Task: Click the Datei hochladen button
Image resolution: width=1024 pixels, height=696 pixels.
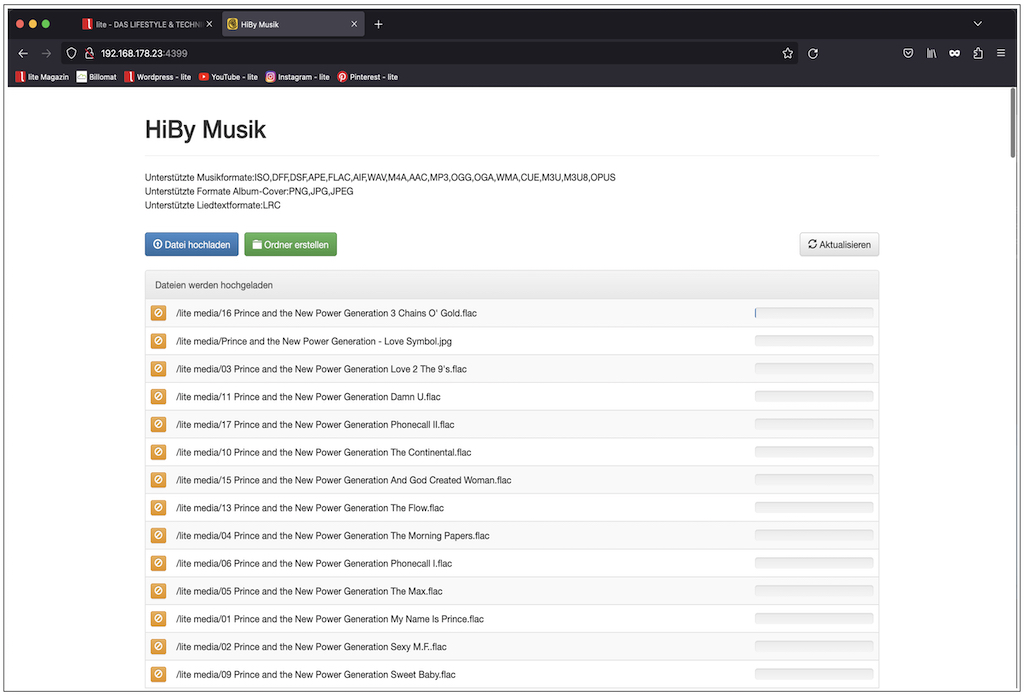Action: pyautogui.click(x=191, y=244)
